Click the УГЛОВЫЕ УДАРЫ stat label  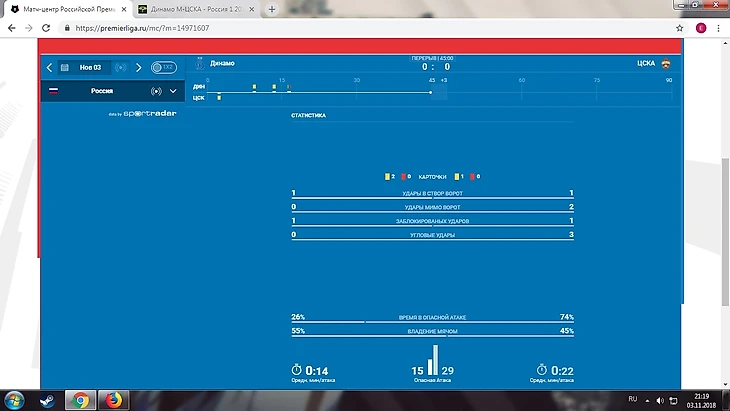[433, 235]
